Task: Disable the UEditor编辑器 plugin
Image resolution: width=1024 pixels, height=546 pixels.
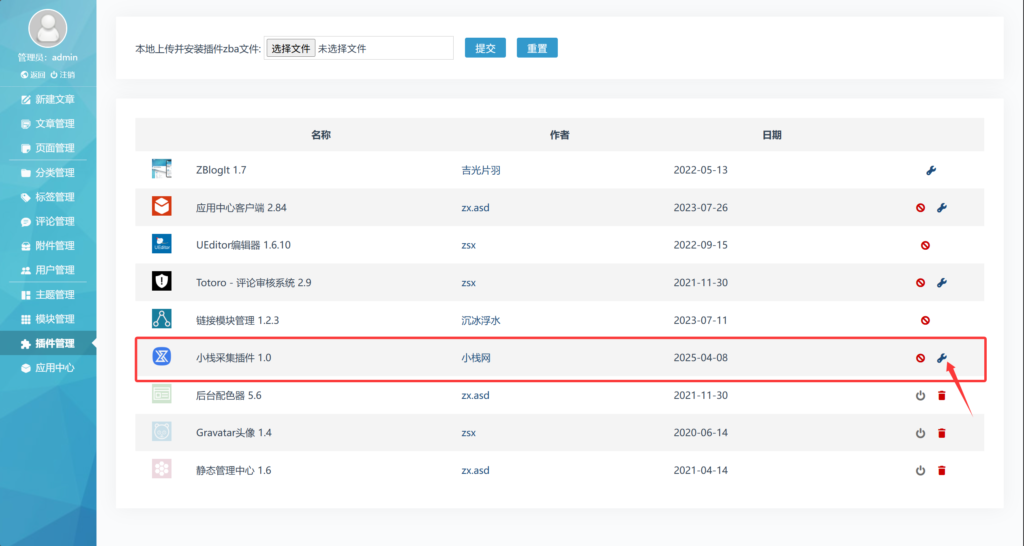Action: pyautogui.click(x=925, y=246)
